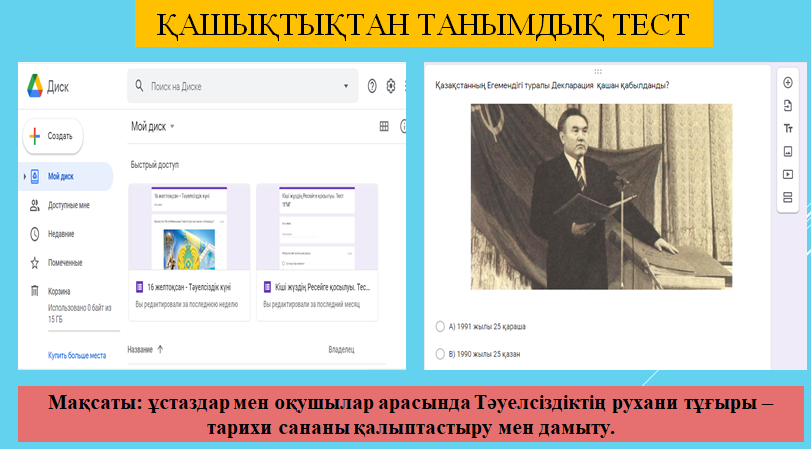Image resolution: width=811 pixels, height=449 pixels.
Task: Add video icon in Forms sidebar
Action: [788, 174]
